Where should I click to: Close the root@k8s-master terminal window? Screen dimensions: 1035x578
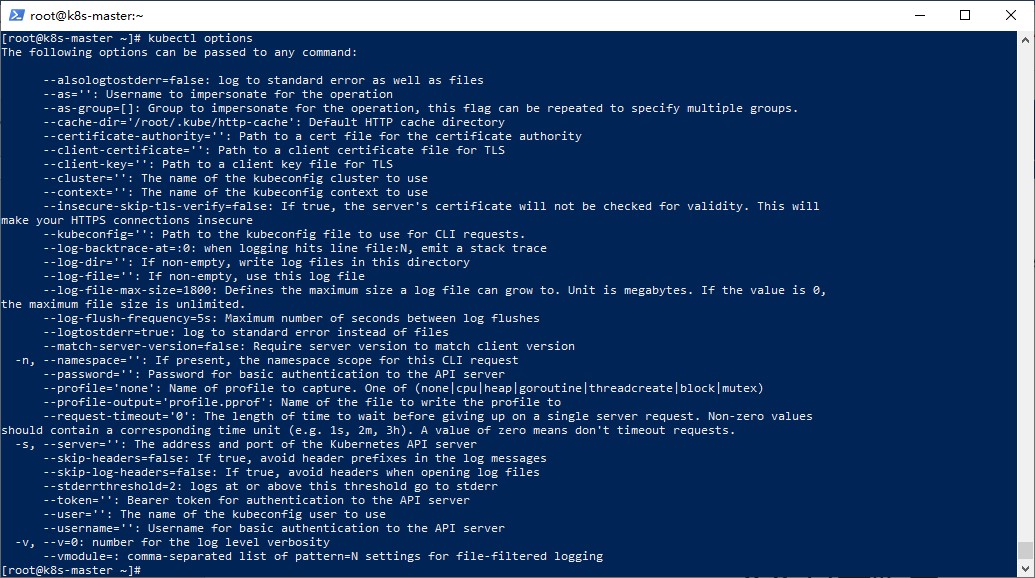pos(1010,15)
